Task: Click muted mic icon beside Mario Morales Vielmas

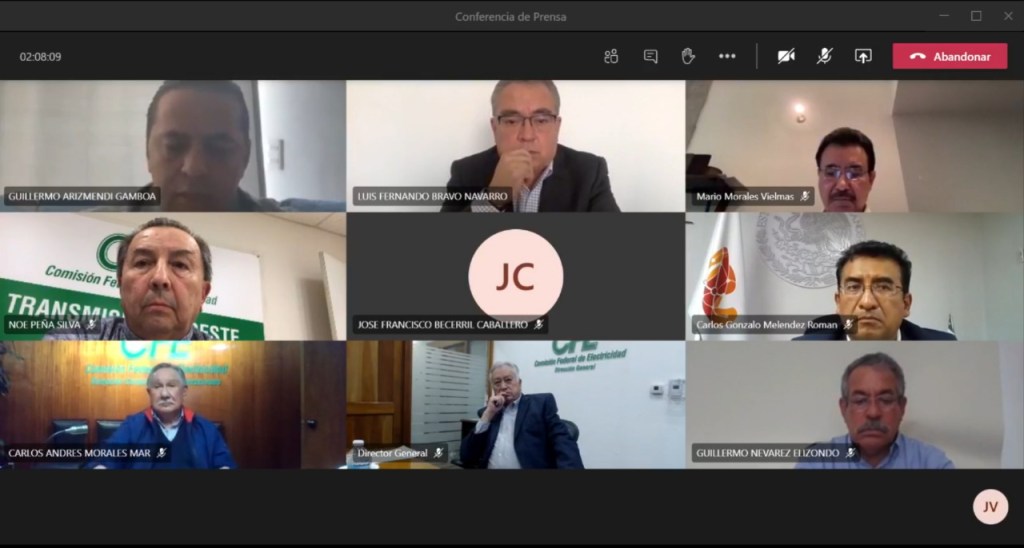Action: tap(805, 197)
